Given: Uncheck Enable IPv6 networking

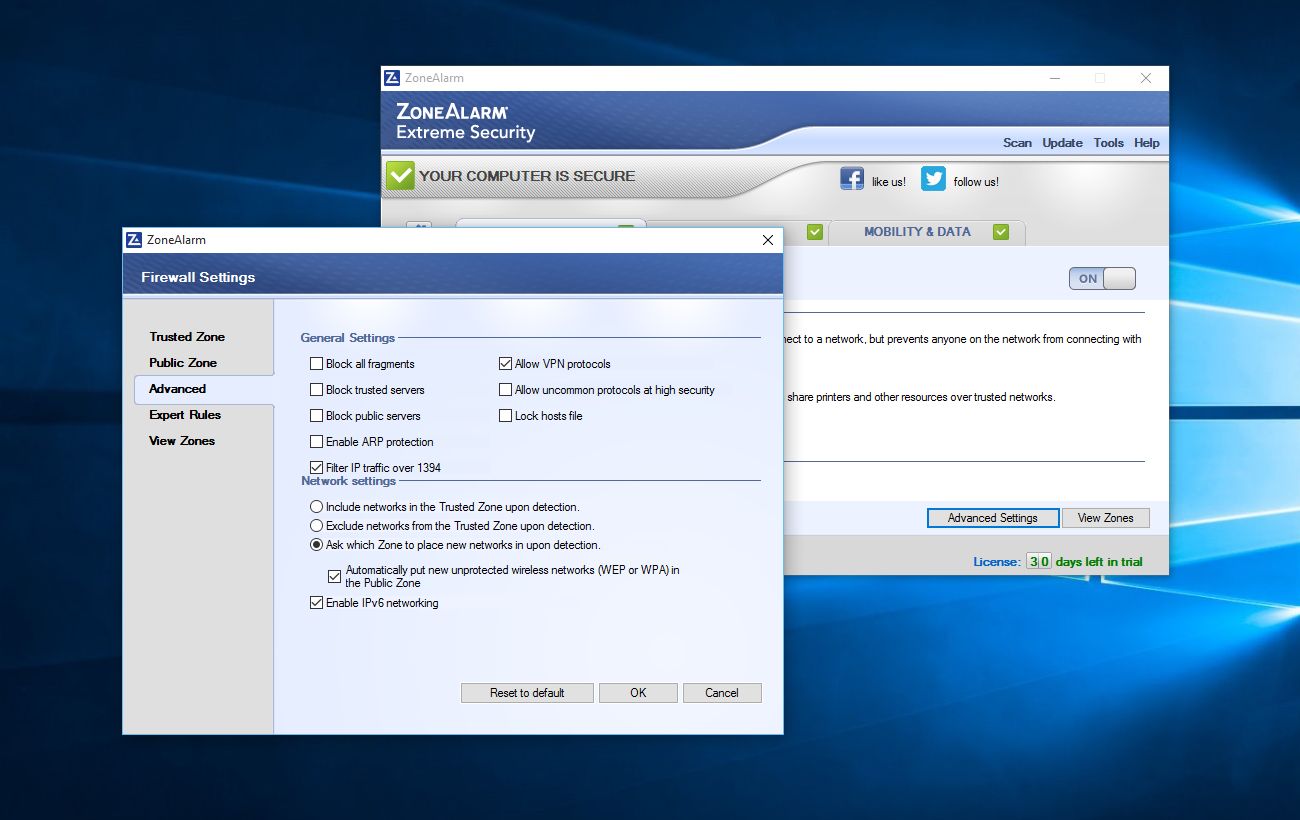Looking at the screenshot, I should (316, 603).
